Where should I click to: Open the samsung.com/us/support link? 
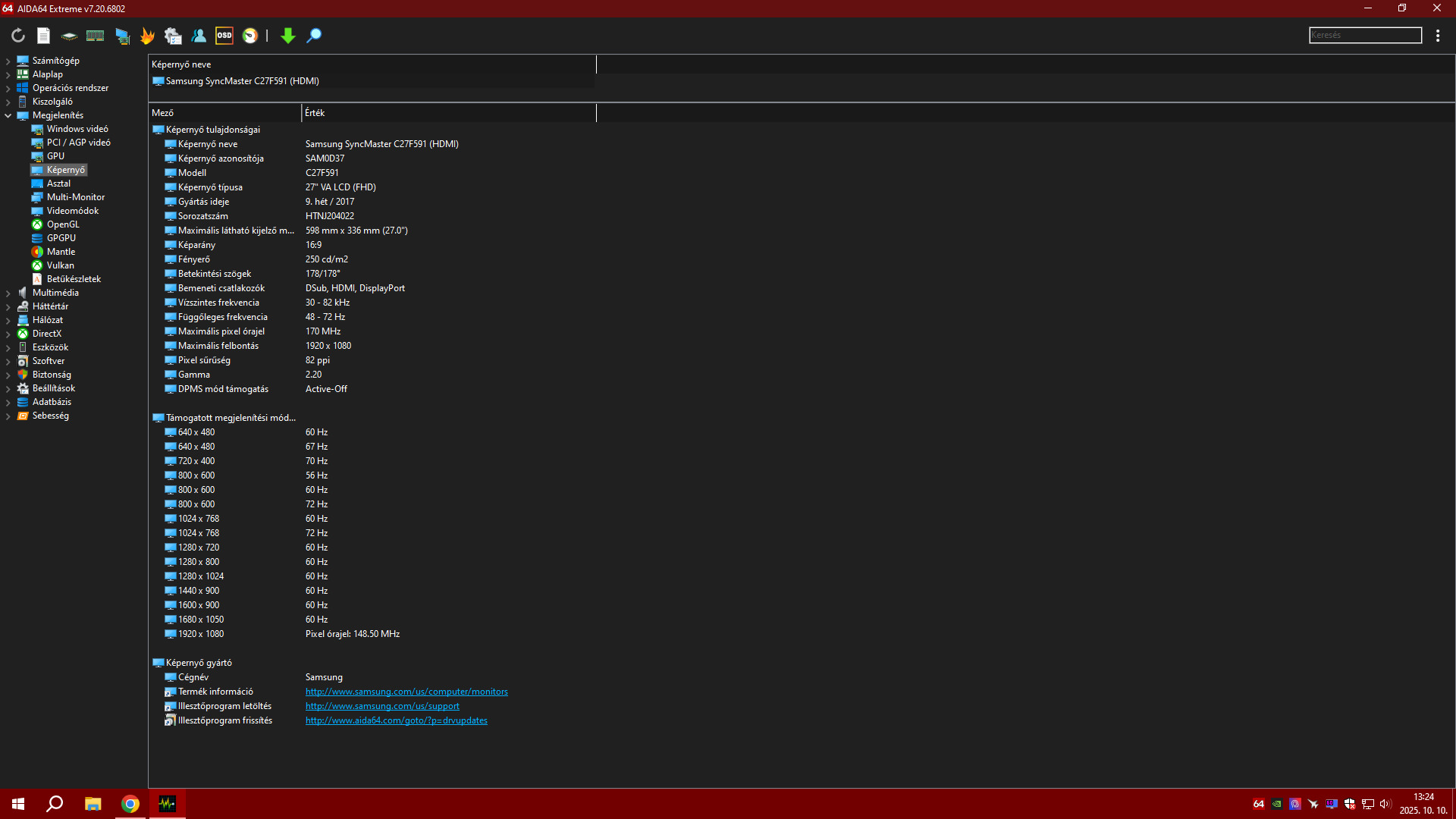[382, 706]
